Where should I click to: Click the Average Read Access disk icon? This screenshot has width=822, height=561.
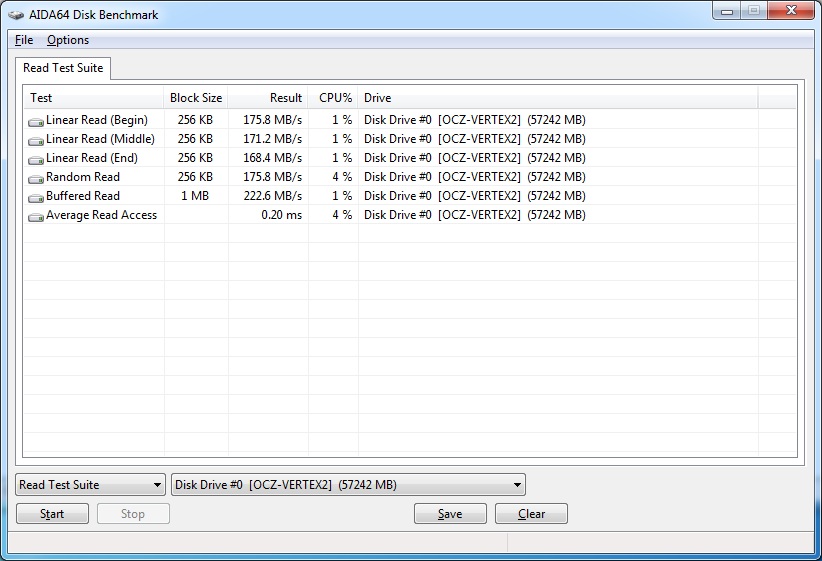[x=36, y=216]
